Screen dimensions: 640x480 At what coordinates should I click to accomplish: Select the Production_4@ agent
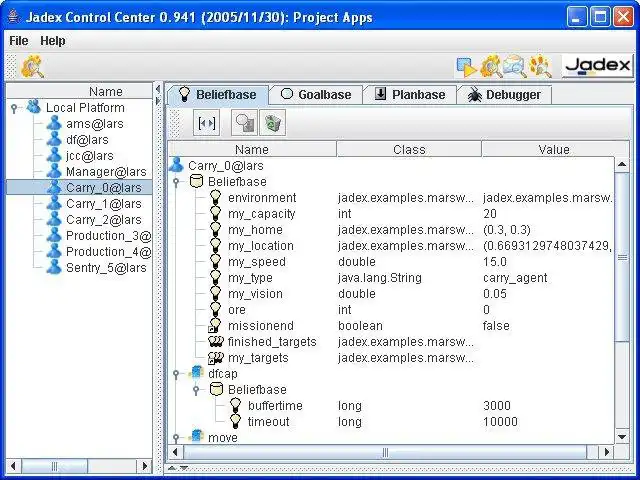coord(109,251)
